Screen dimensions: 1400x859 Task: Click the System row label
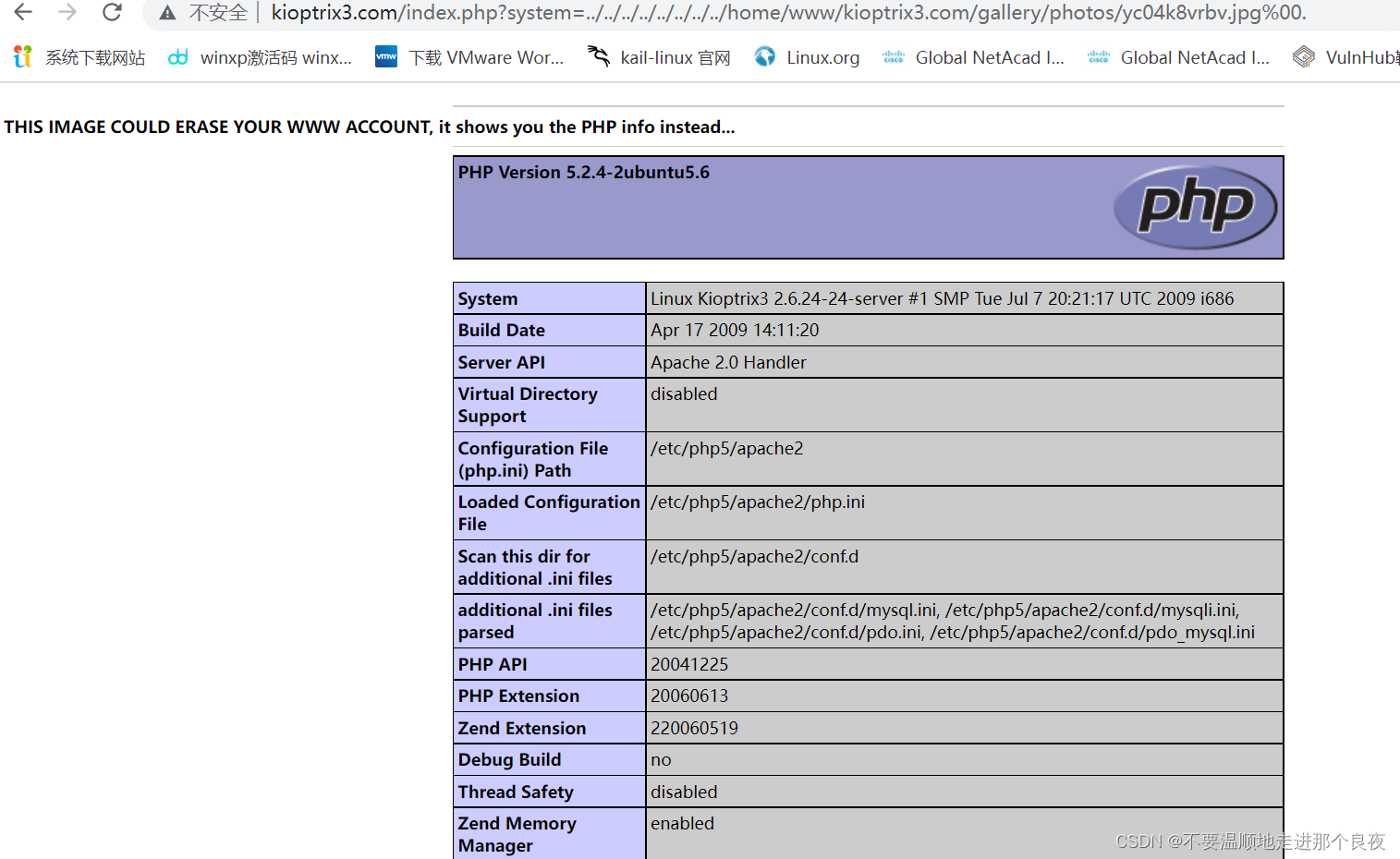click(488, 299)
